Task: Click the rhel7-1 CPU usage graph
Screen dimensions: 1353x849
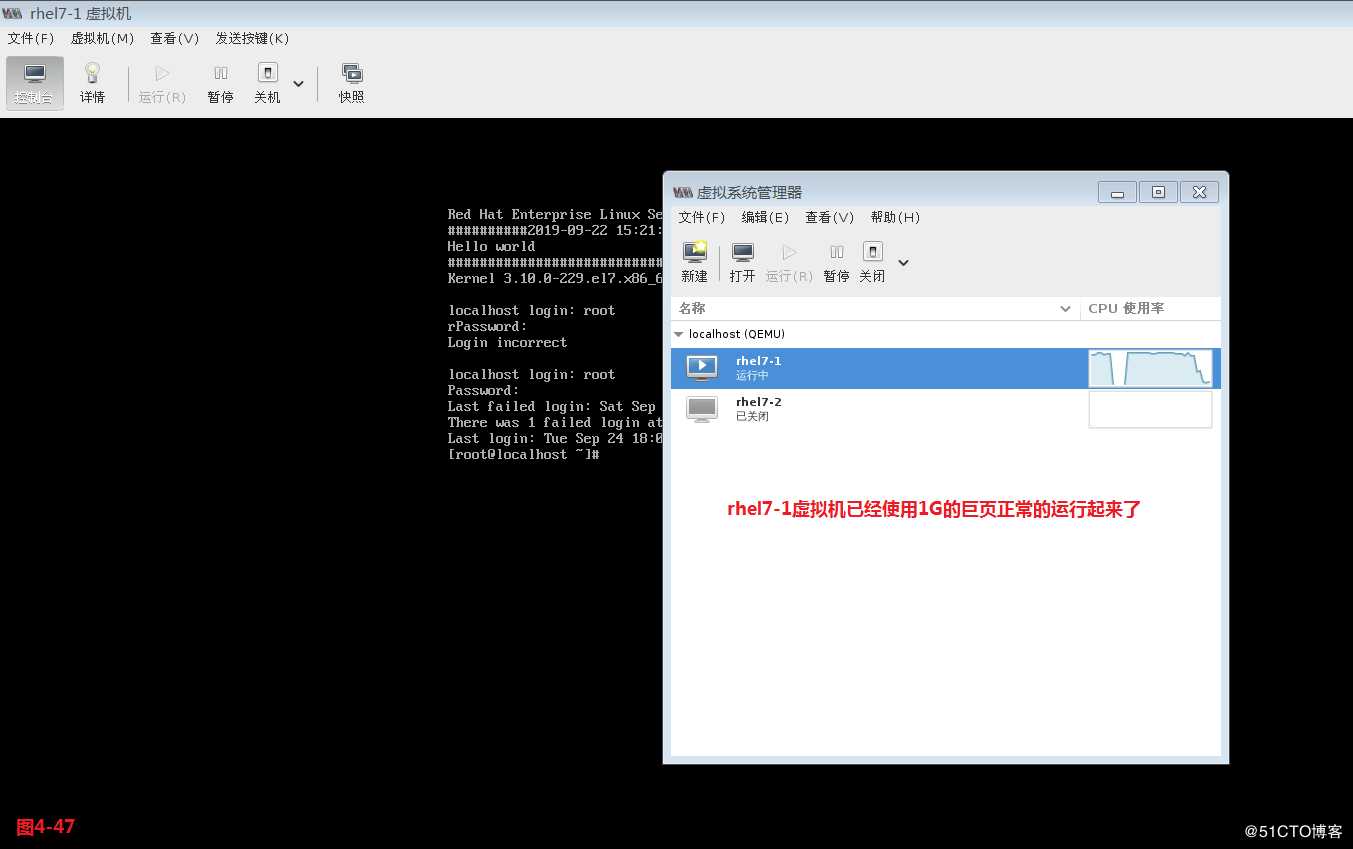Action: (1150, 368)
